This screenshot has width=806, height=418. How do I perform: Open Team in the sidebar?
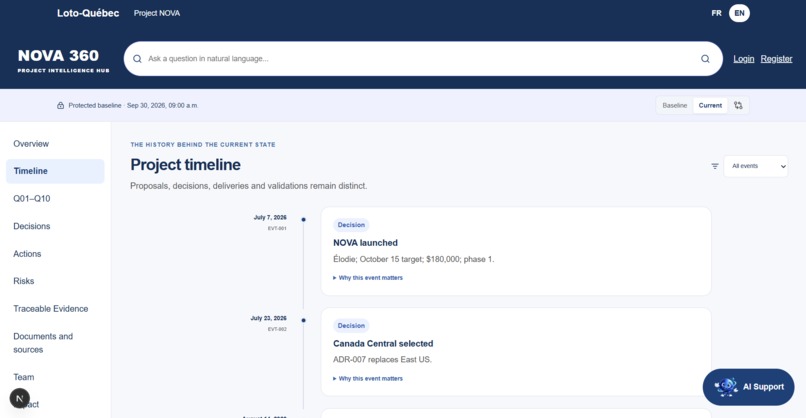click(55, 377)
